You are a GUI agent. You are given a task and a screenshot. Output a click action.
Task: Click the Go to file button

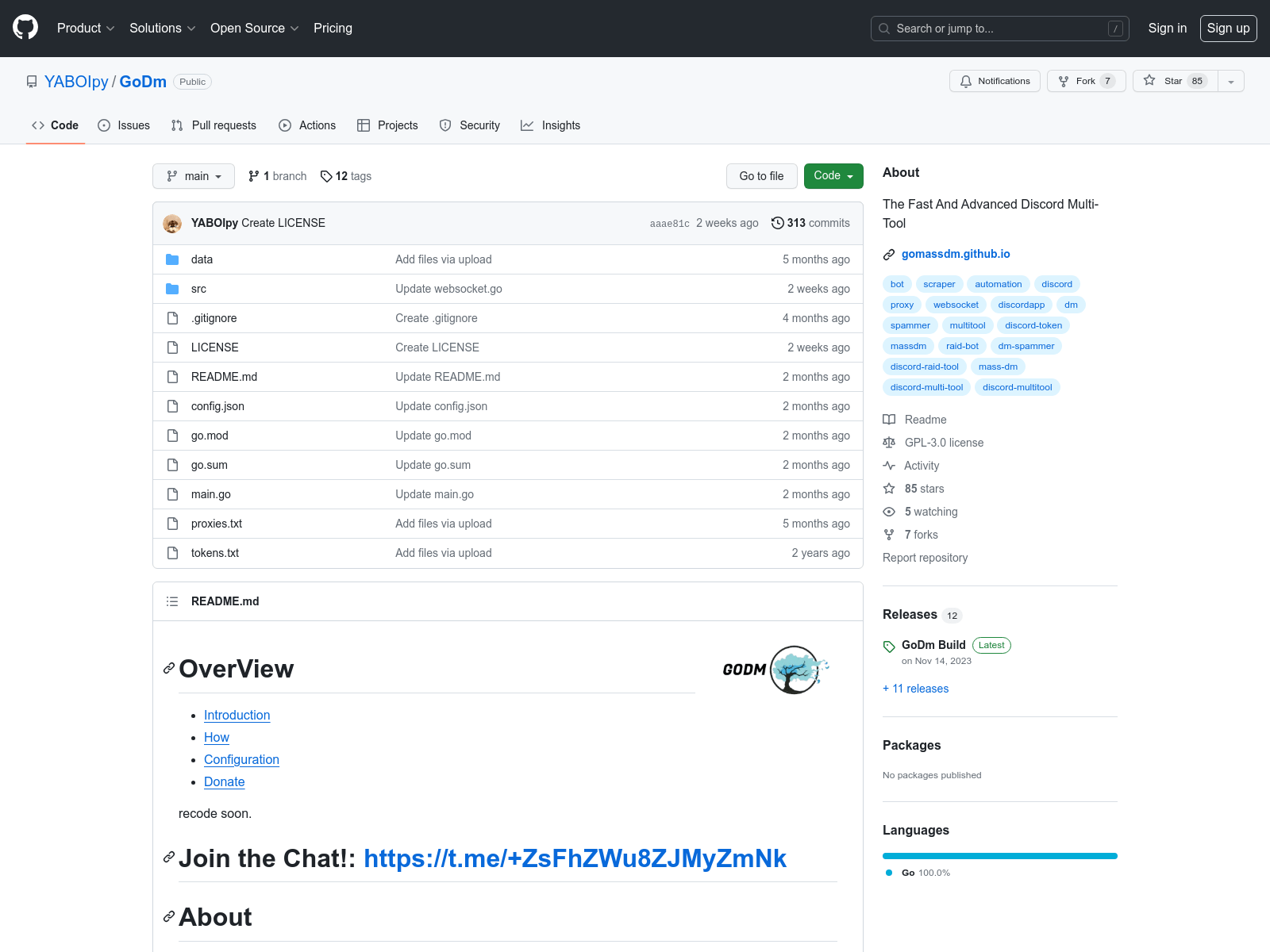(761, 176)
